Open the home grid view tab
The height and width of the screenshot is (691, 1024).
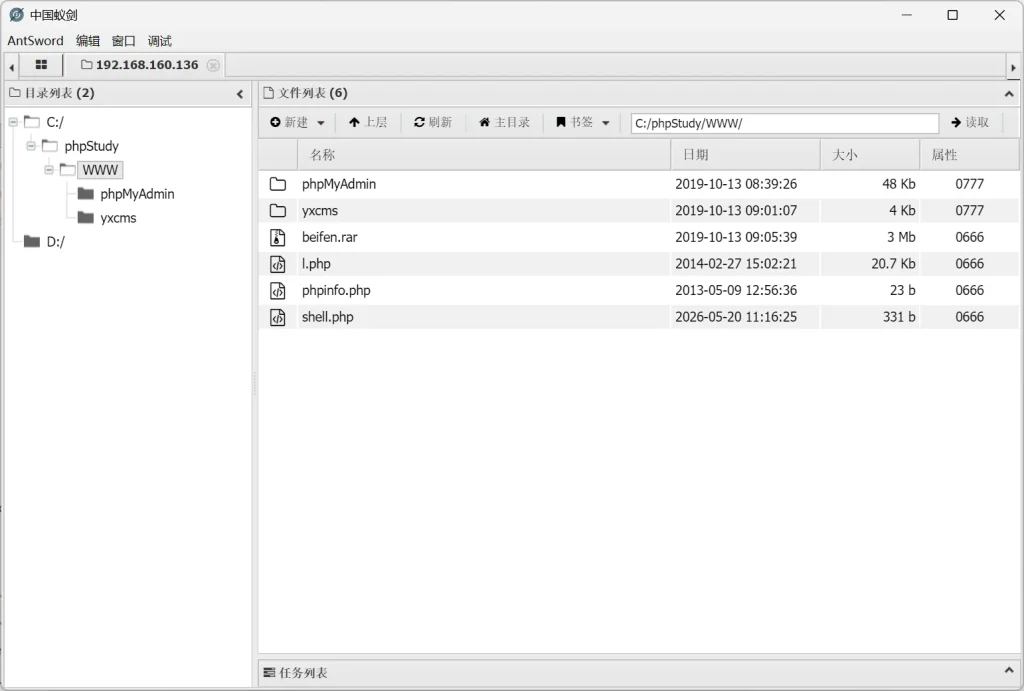41,65
